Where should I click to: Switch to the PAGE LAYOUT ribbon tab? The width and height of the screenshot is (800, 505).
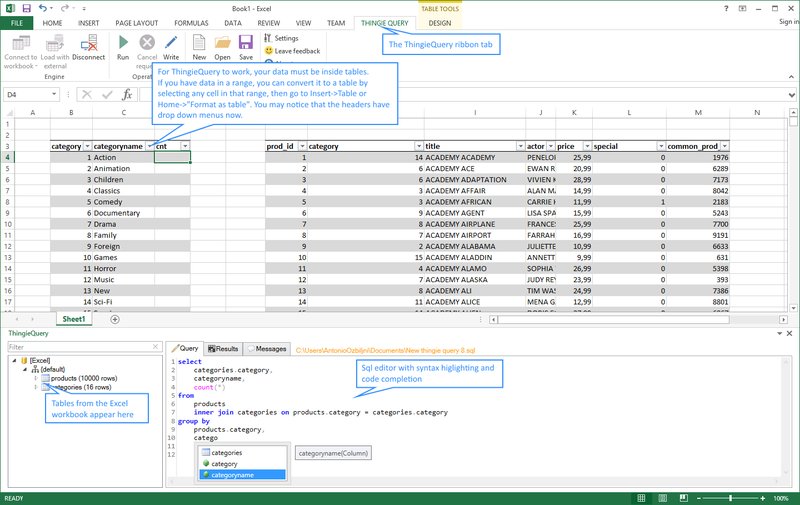click(x=137, y=23)
